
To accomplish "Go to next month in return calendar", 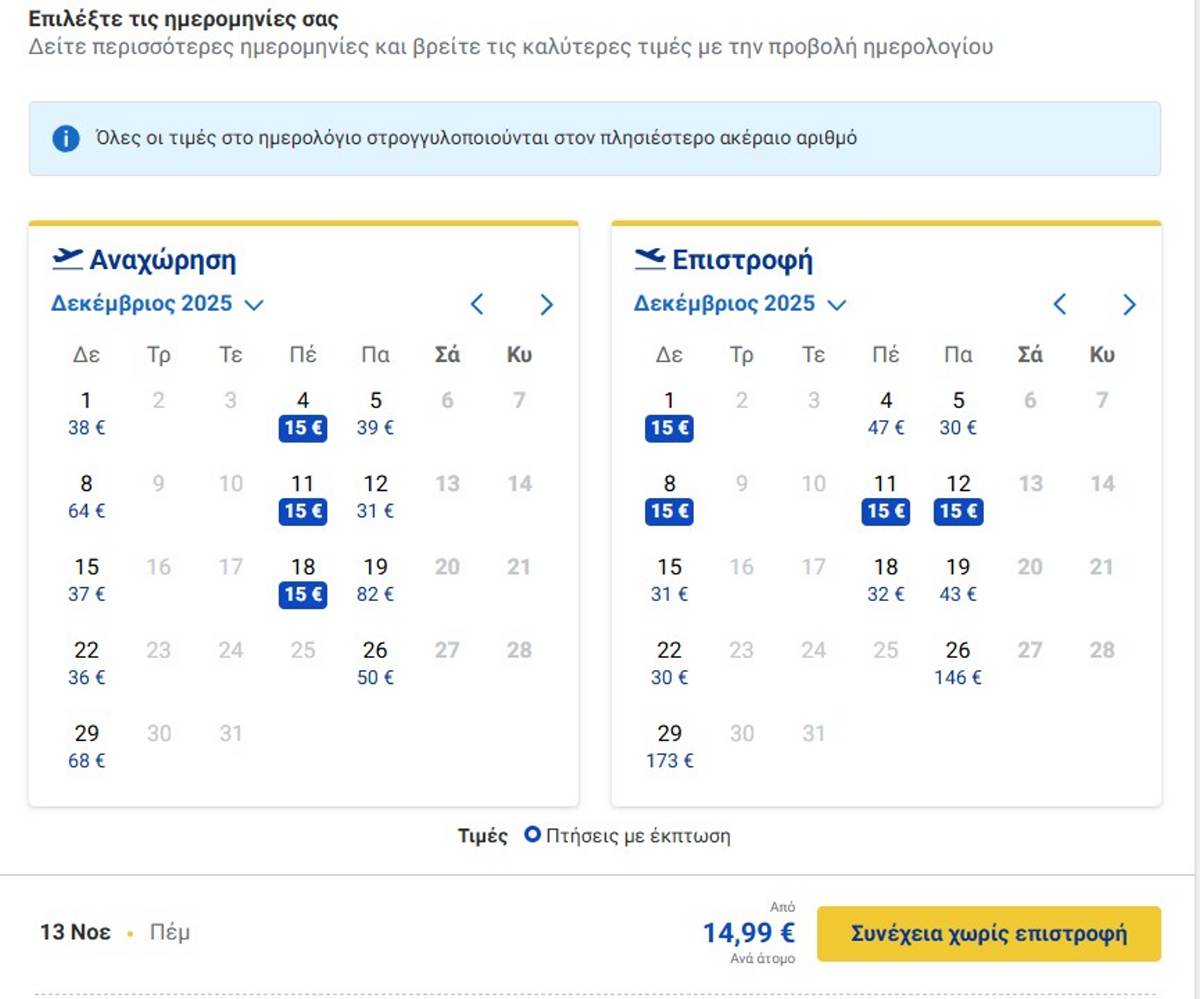I will [1129, 304].
